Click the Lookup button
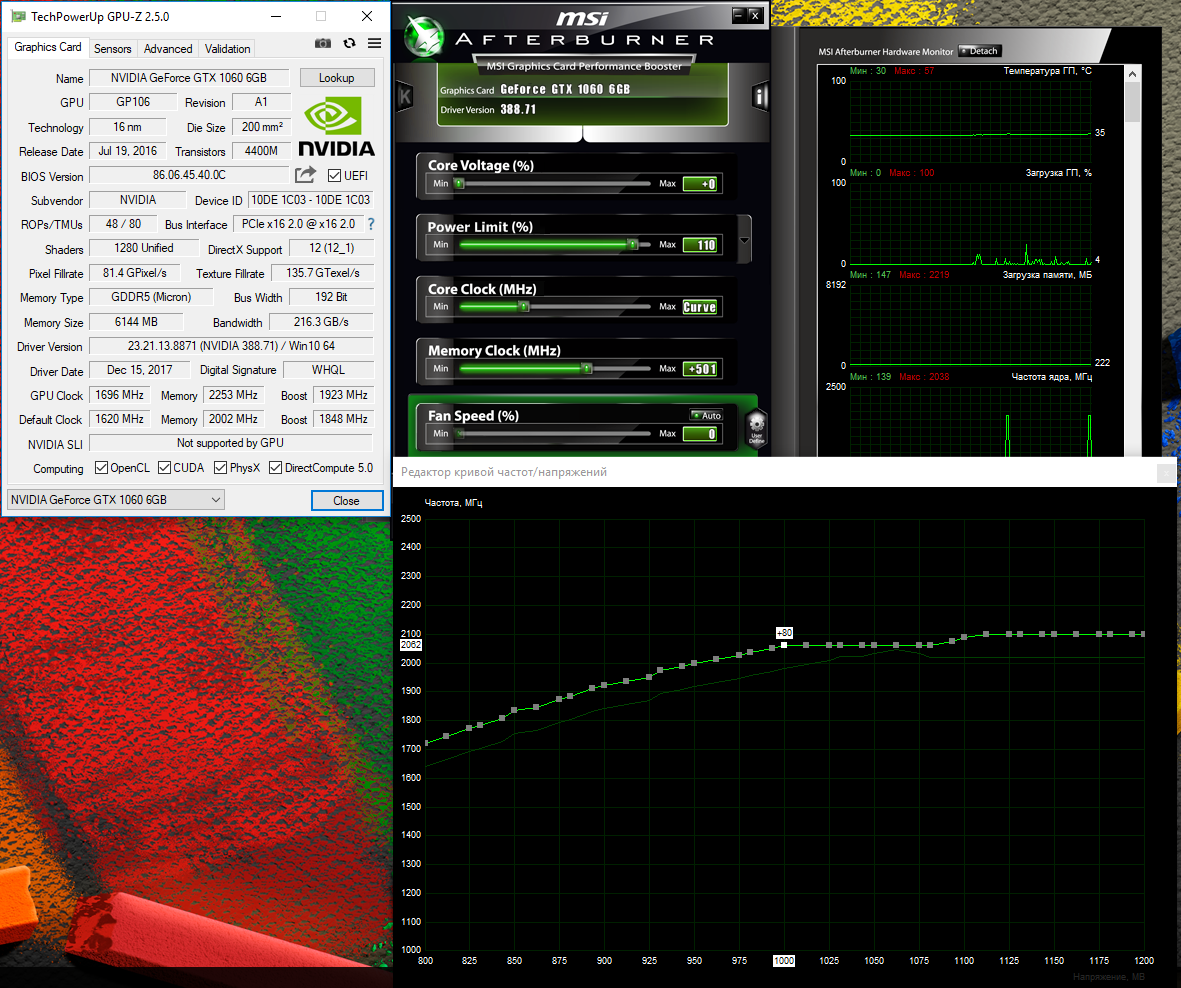1181x988 pixels. point(337,78)
